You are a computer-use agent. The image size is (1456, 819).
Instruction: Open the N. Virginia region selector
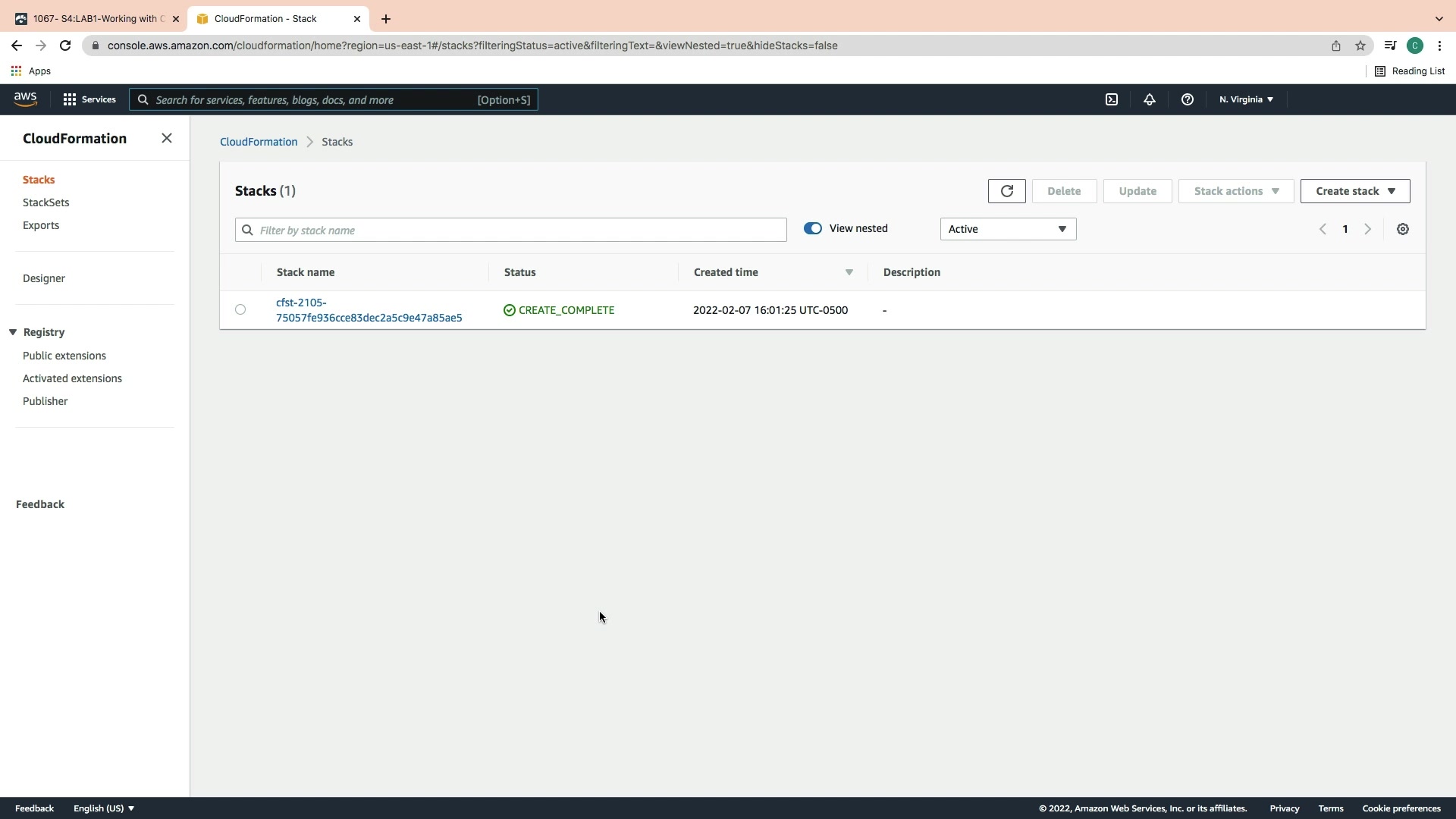pyautogui.click(x=1245, y=99)
